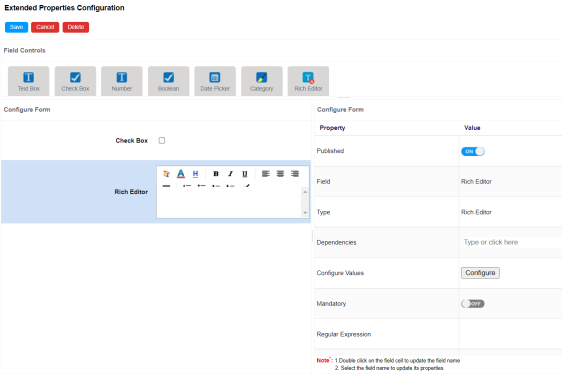Click the Configure values button
This screenshot has height=374, width=562.
[x=480, y=273]
